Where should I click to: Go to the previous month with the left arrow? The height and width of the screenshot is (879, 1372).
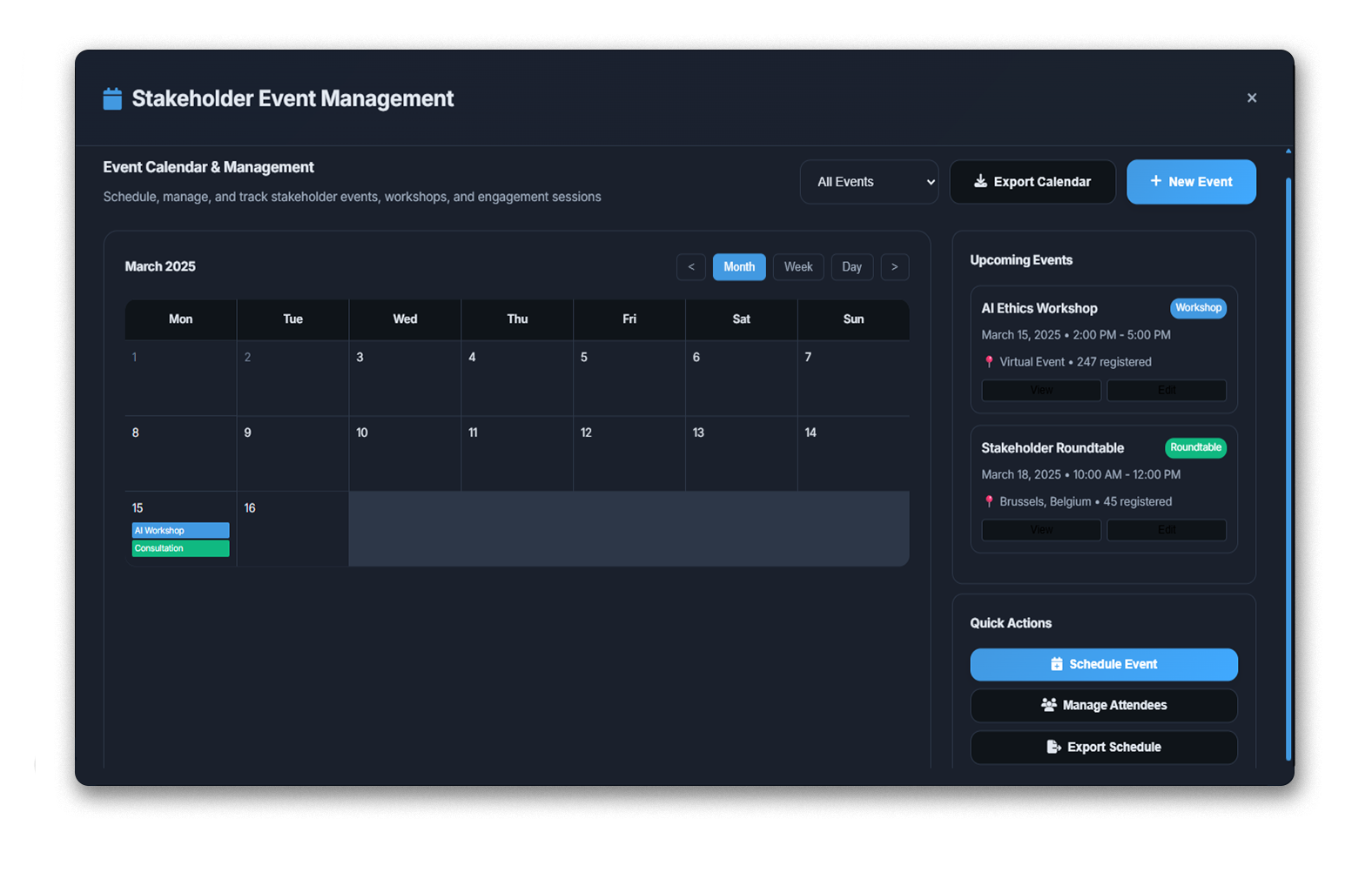pos(691,267)
